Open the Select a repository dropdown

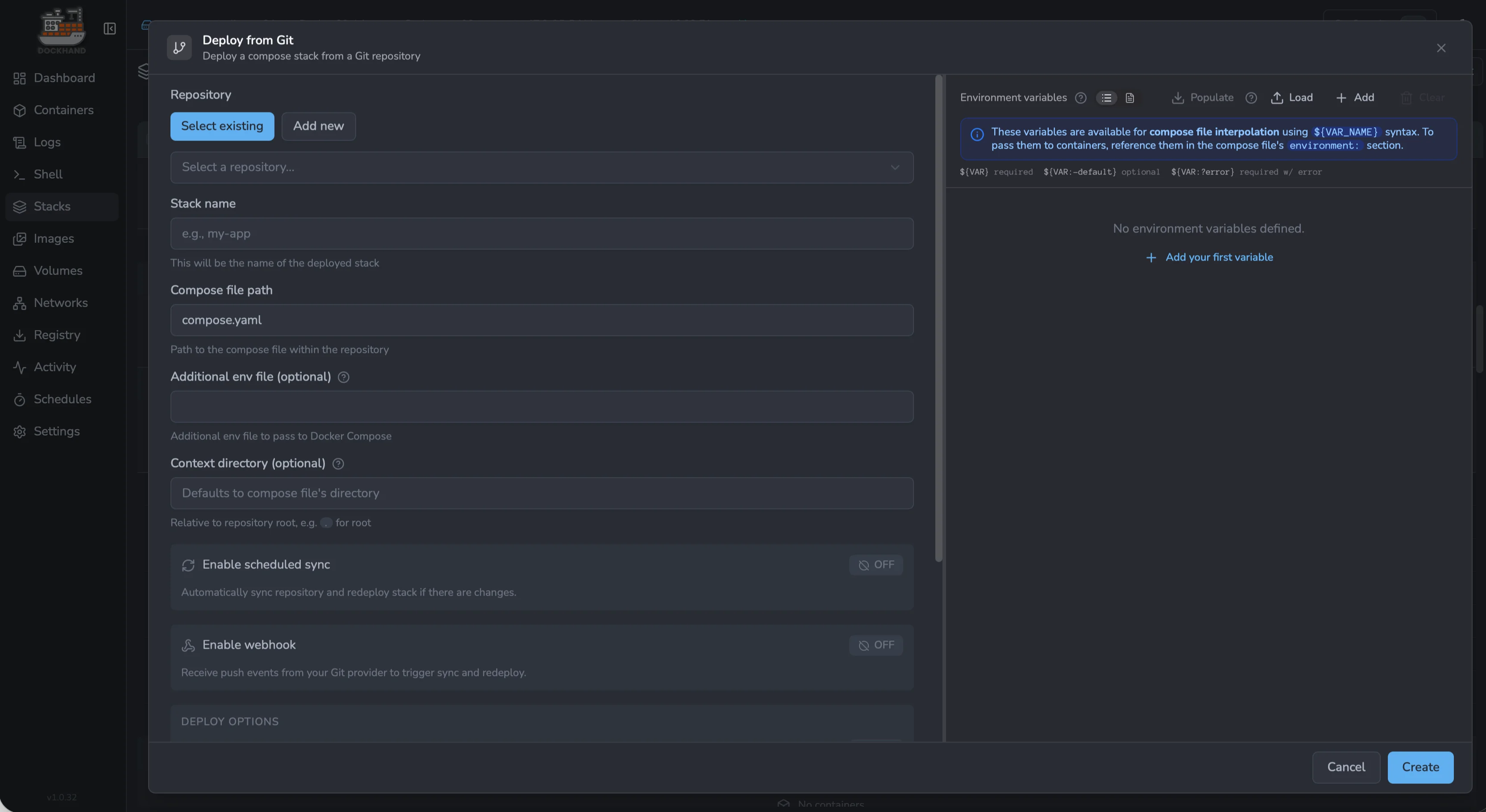tap(542, 167)
